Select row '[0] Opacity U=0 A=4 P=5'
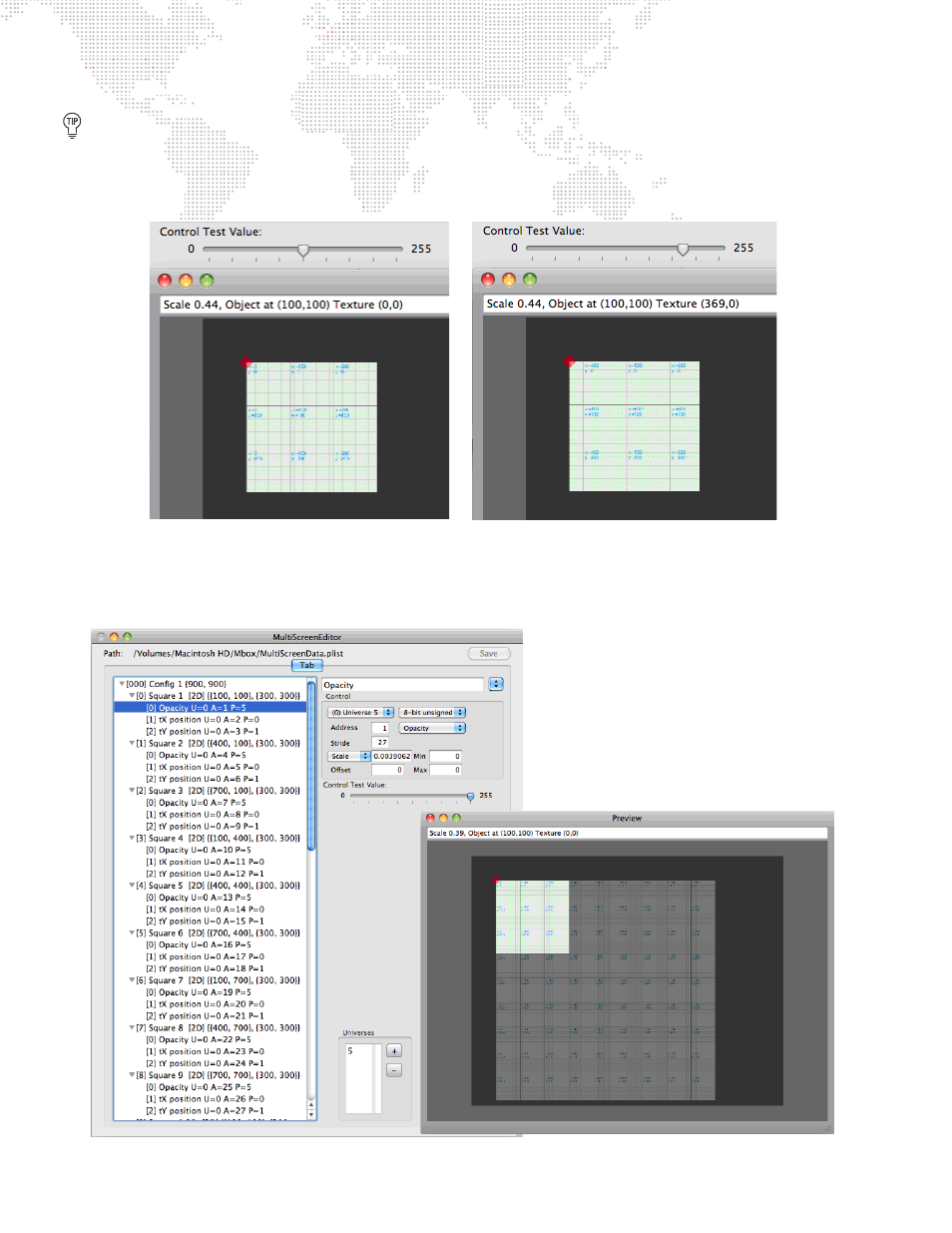This screenshot has height=1233, width=952. [x=211, y=755]
